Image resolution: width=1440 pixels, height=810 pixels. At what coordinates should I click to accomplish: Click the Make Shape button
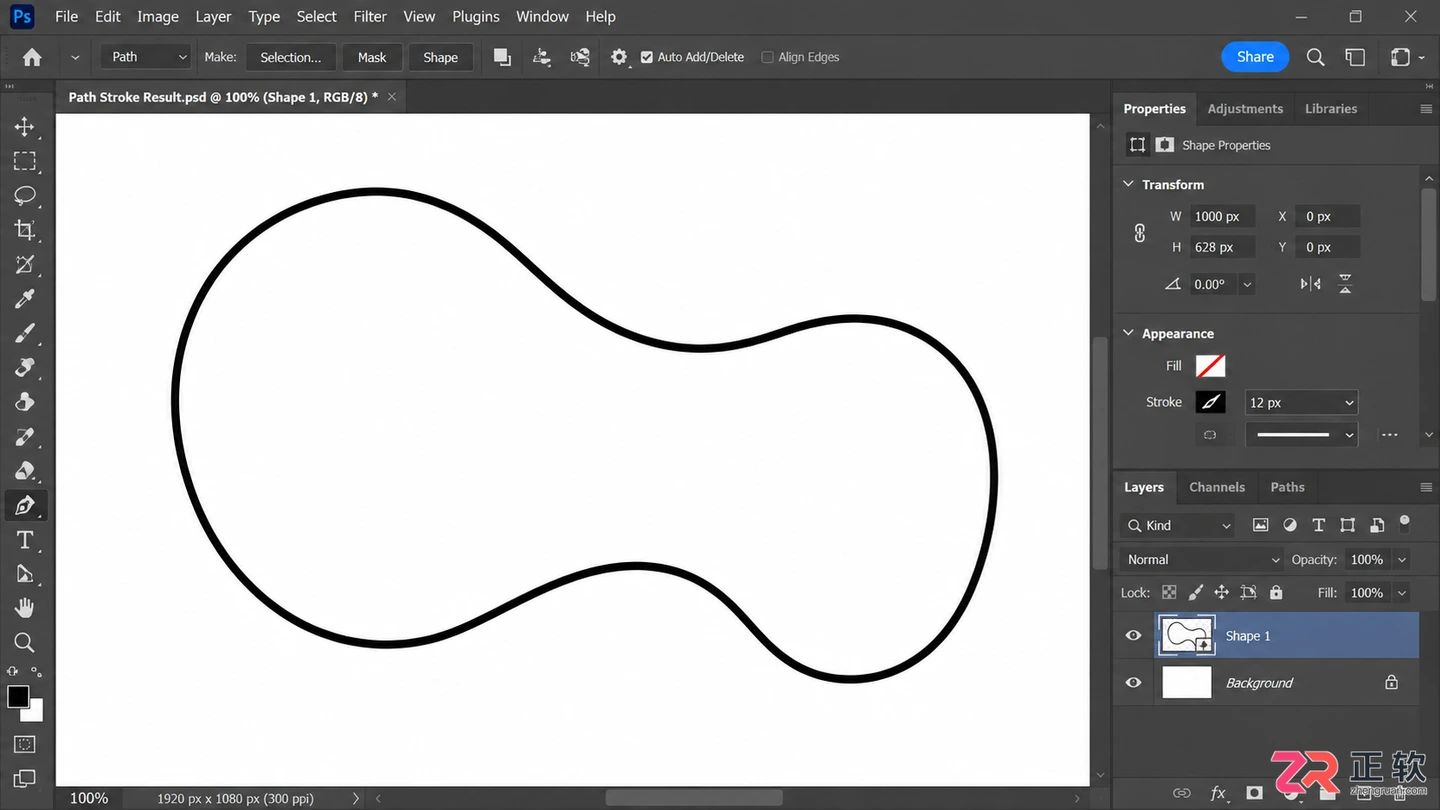[x=440, y=57]
